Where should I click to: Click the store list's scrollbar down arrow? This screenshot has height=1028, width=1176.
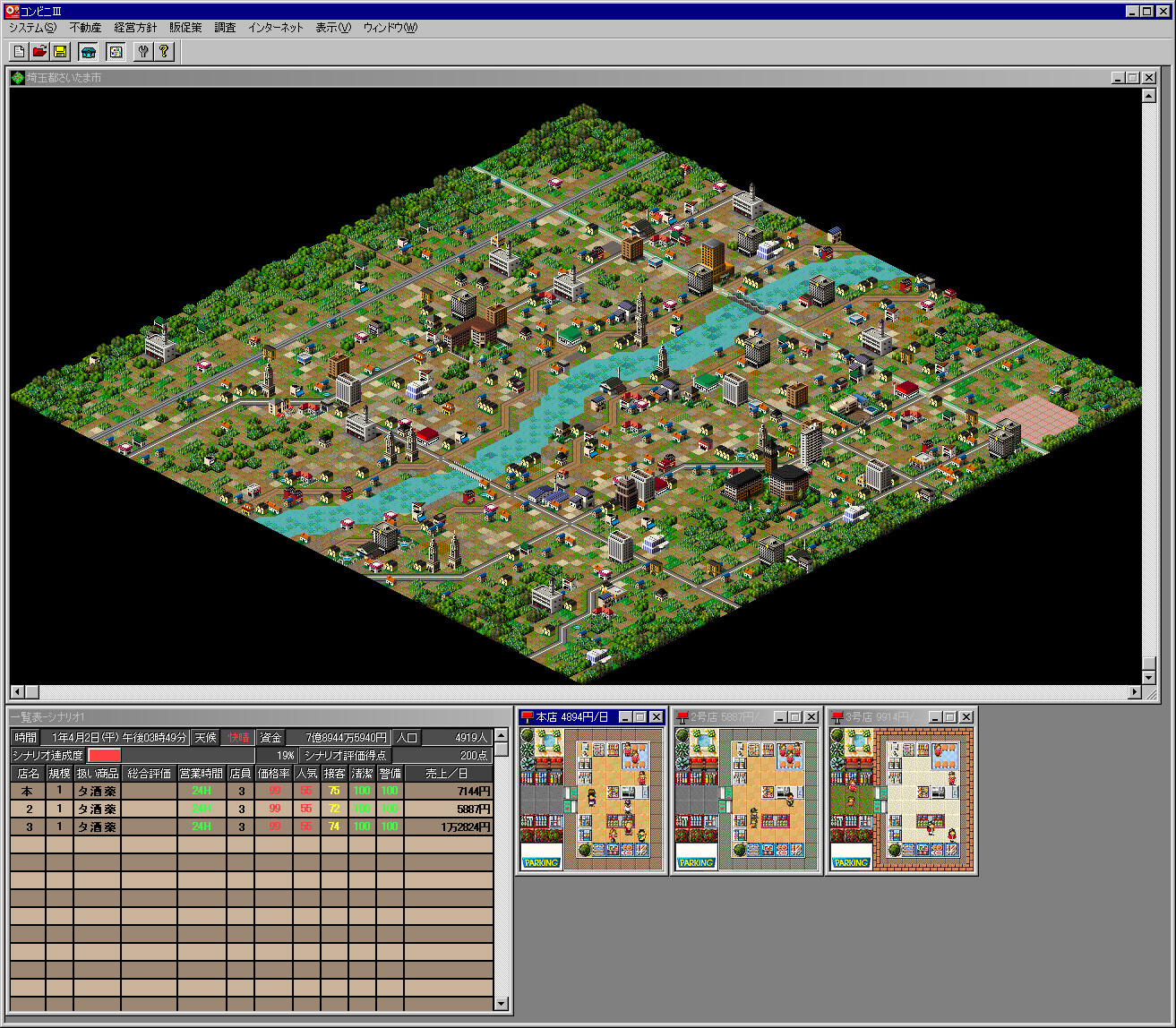(501, 1004)
